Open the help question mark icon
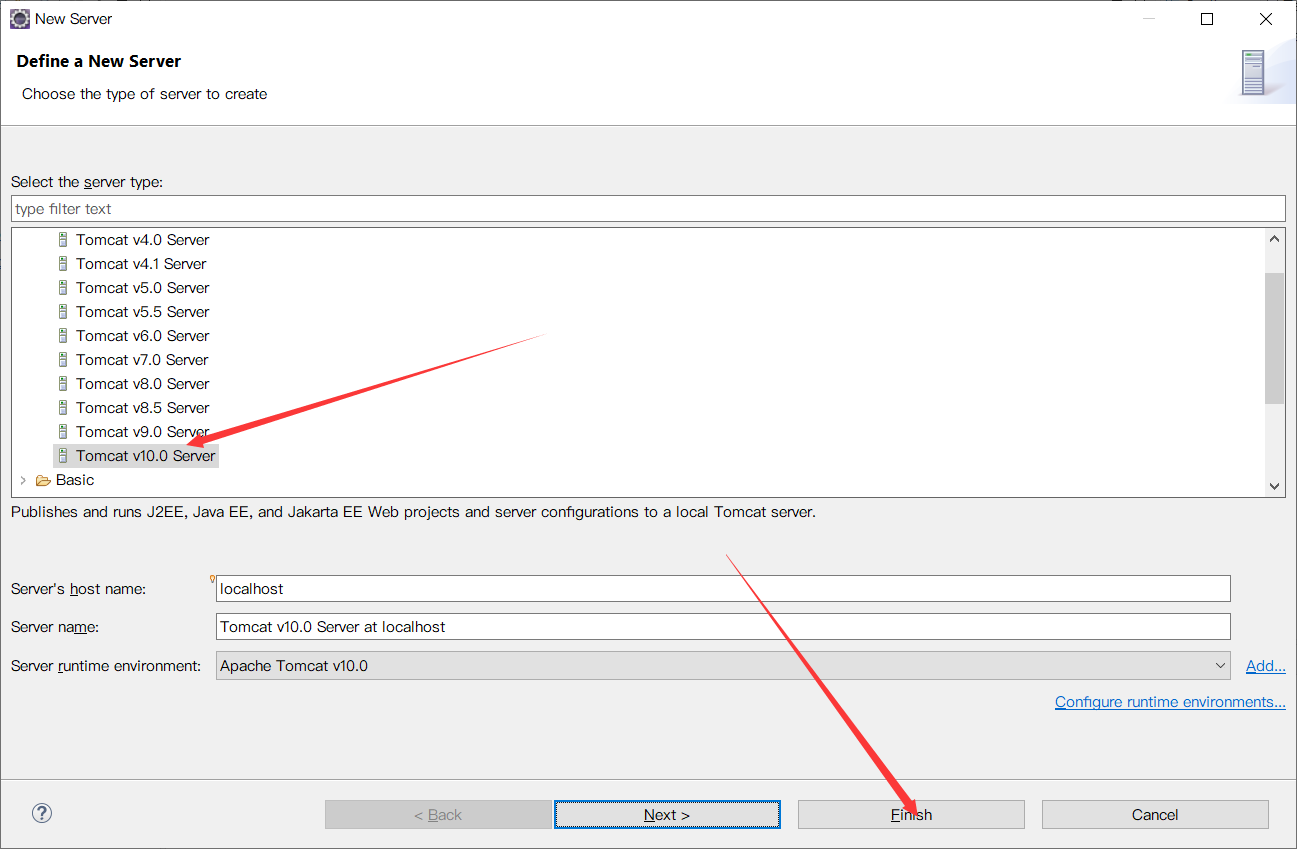The image size is (1297, 849). (42, 813)
